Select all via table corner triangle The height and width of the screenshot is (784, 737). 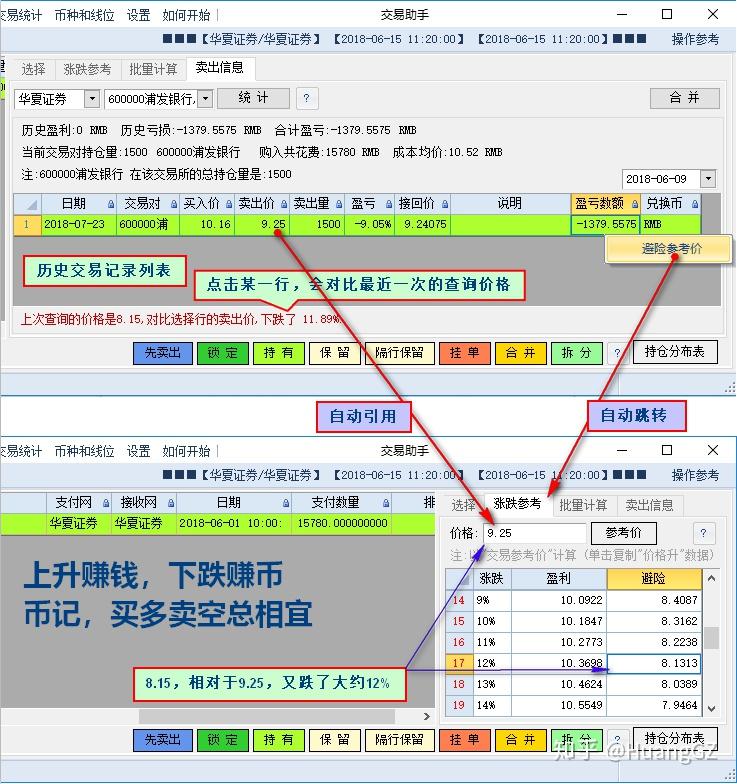click(x=28, y=204)
